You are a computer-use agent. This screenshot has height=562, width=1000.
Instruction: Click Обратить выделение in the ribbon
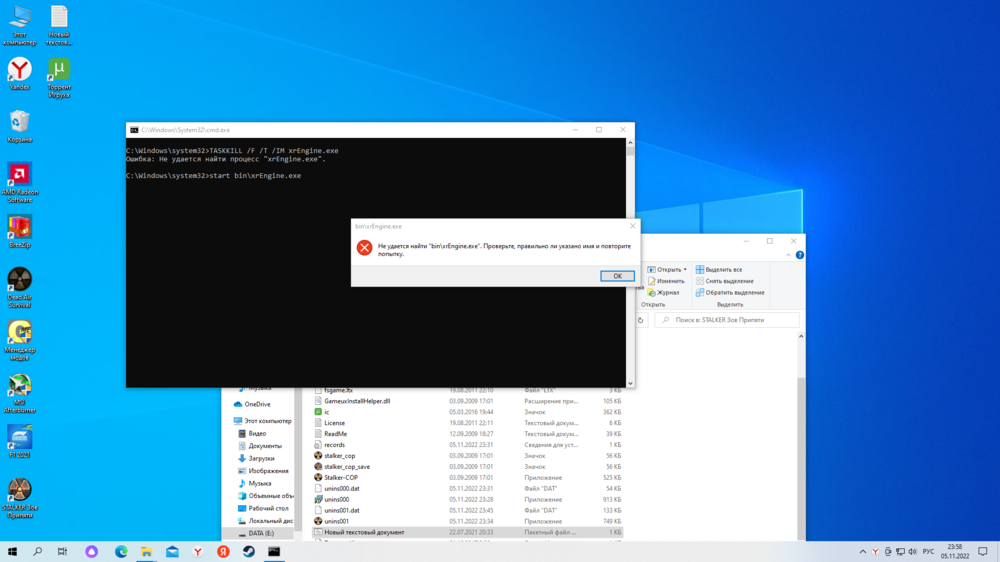(x=734, y=293)
